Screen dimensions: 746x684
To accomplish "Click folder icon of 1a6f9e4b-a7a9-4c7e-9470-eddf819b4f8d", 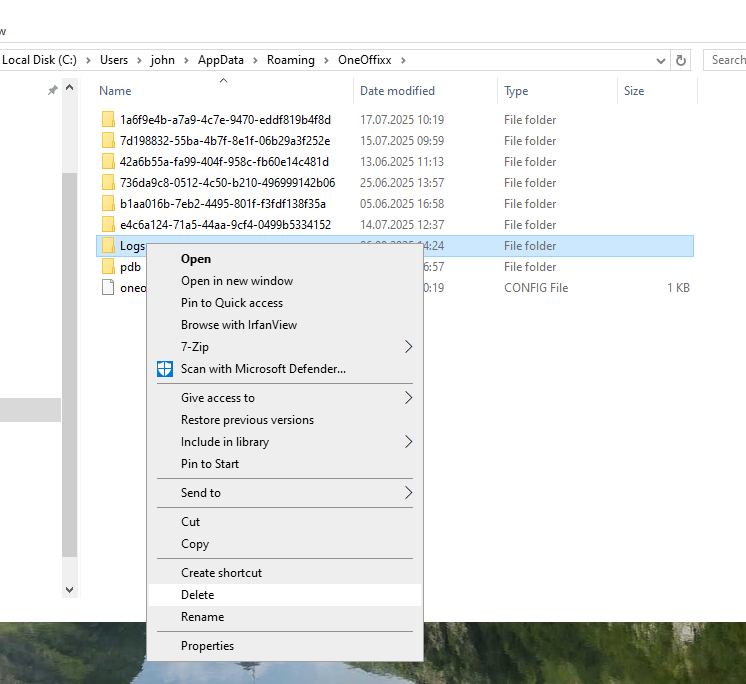I will [x=108, y=119].
